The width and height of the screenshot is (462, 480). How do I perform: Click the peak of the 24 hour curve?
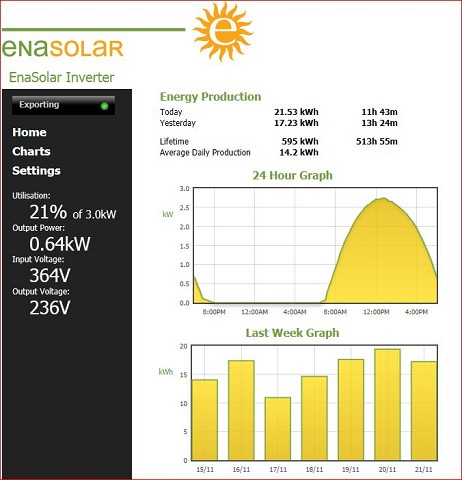tap(384, 198)
